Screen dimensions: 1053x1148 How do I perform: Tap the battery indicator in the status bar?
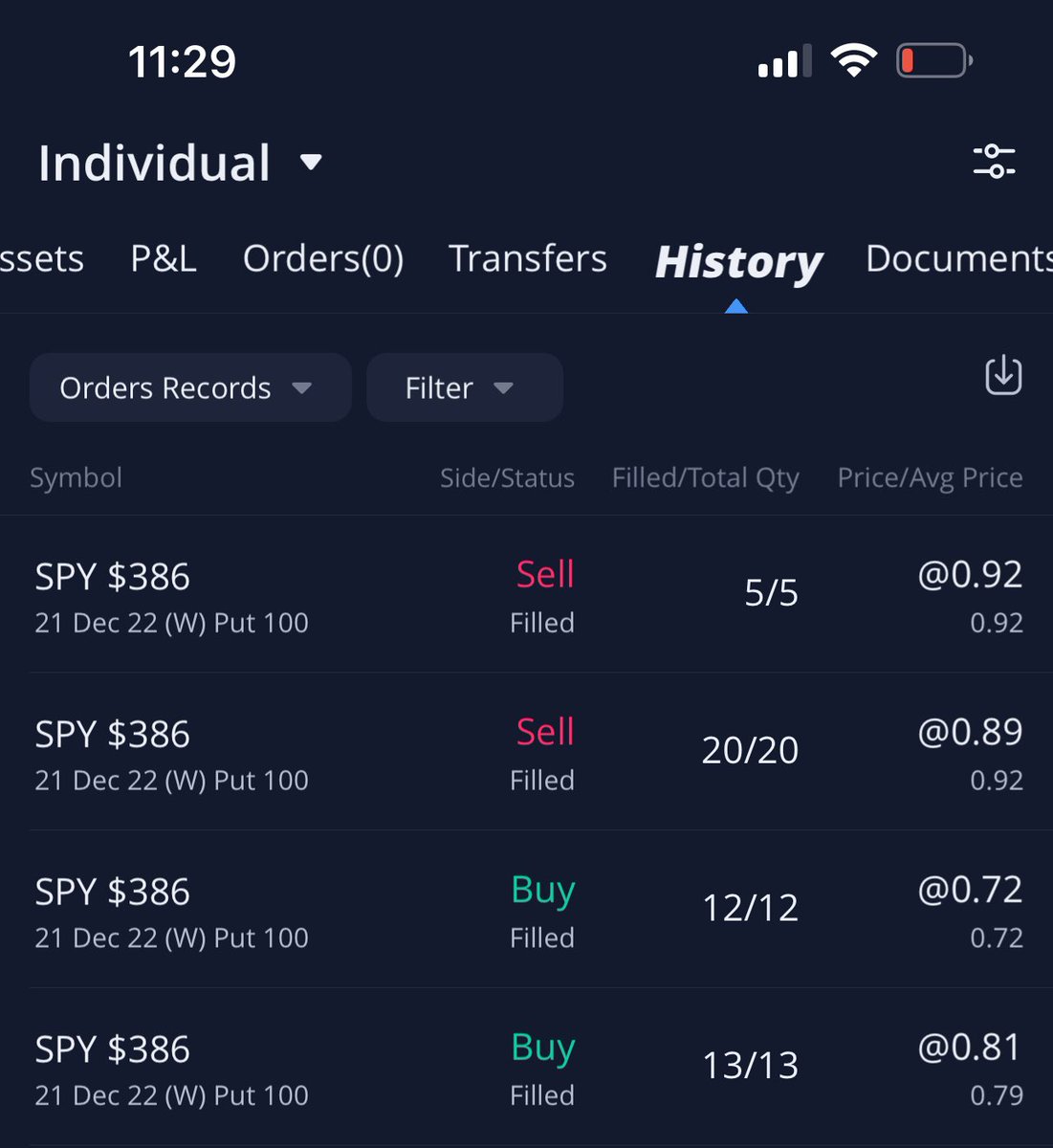[x=934, y=61]
